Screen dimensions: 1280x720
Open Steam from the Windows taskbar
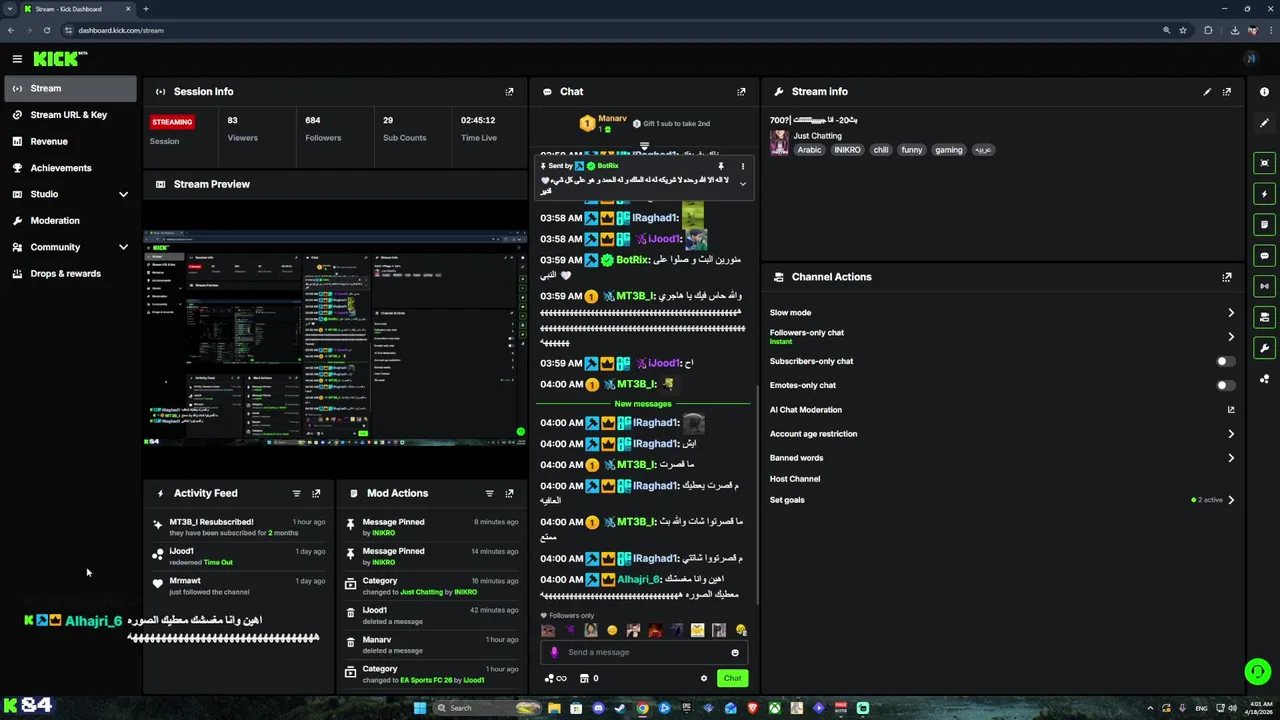click(620, 708)
